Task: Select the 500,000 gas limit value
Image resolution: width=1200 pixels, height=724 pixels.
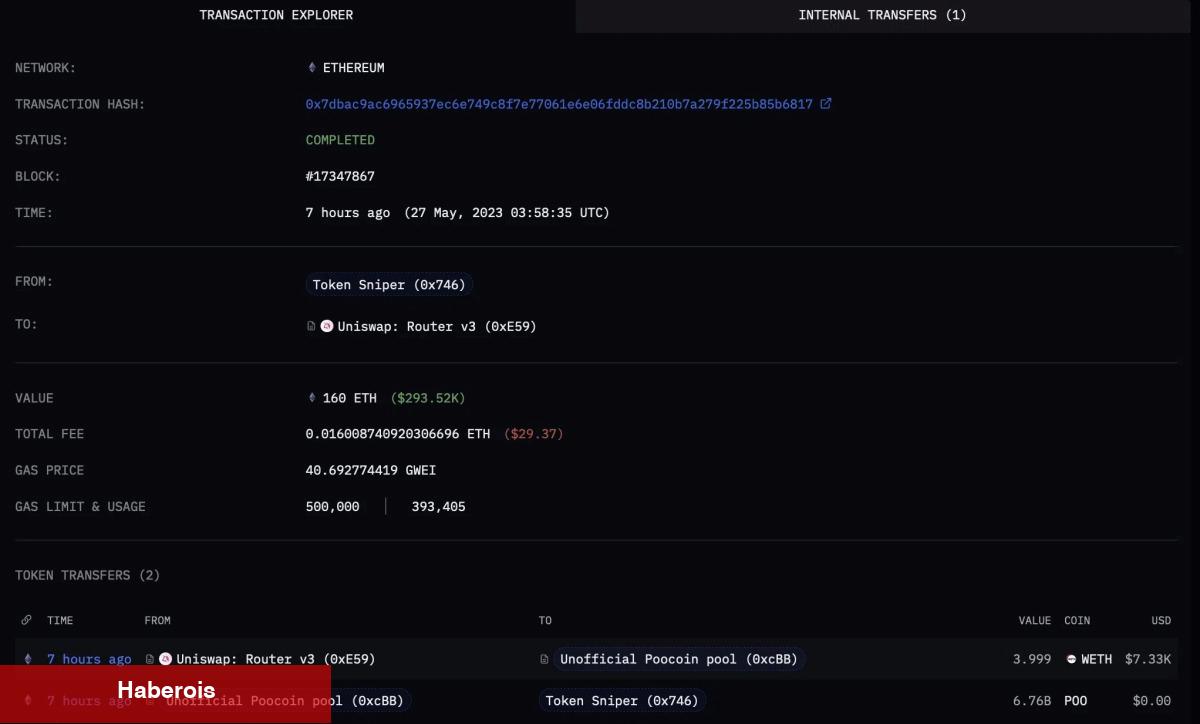Action: coord(332,506)
